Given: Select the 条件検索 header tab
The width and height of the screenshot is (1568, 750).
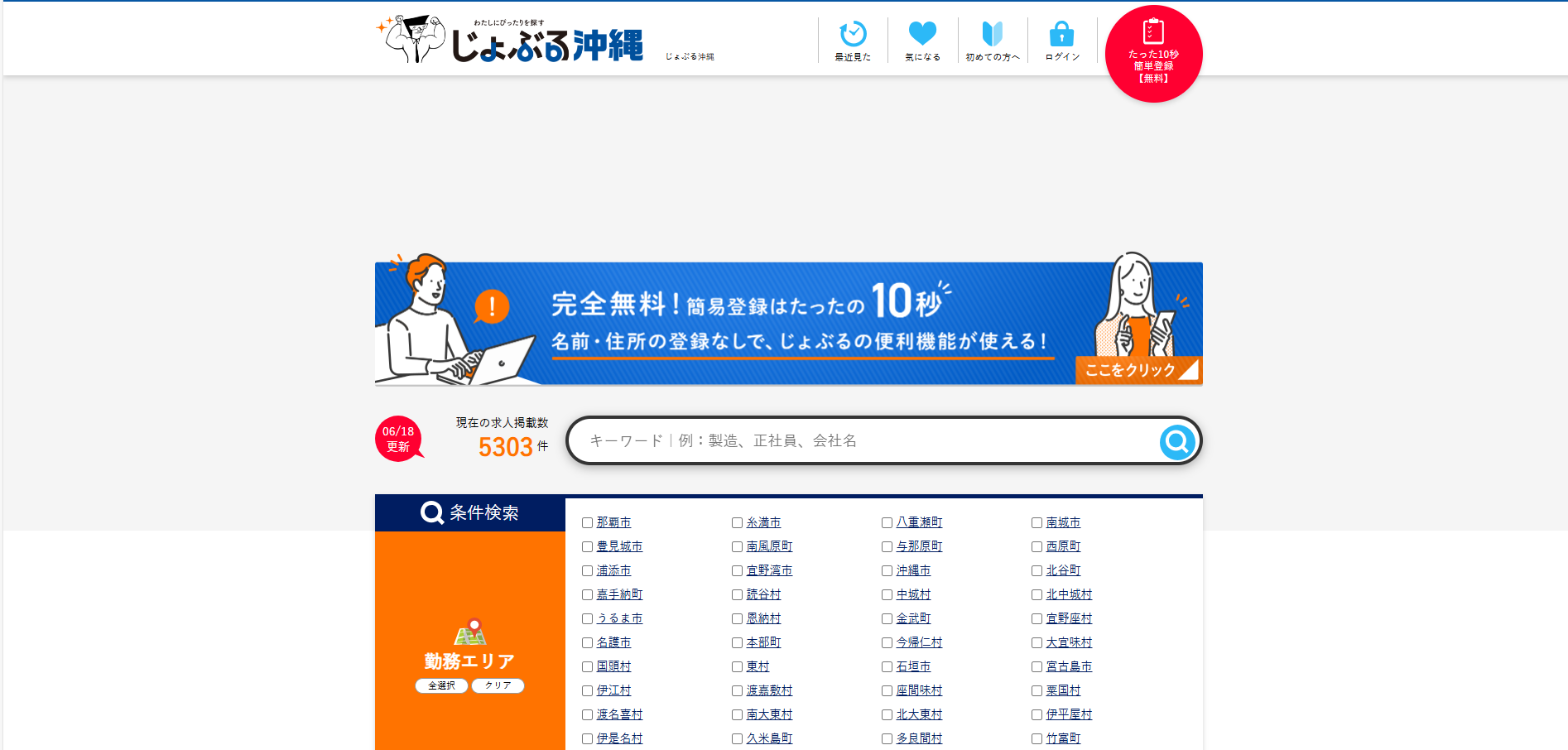Looking at the screenshot, I should [x=470, y=513].
